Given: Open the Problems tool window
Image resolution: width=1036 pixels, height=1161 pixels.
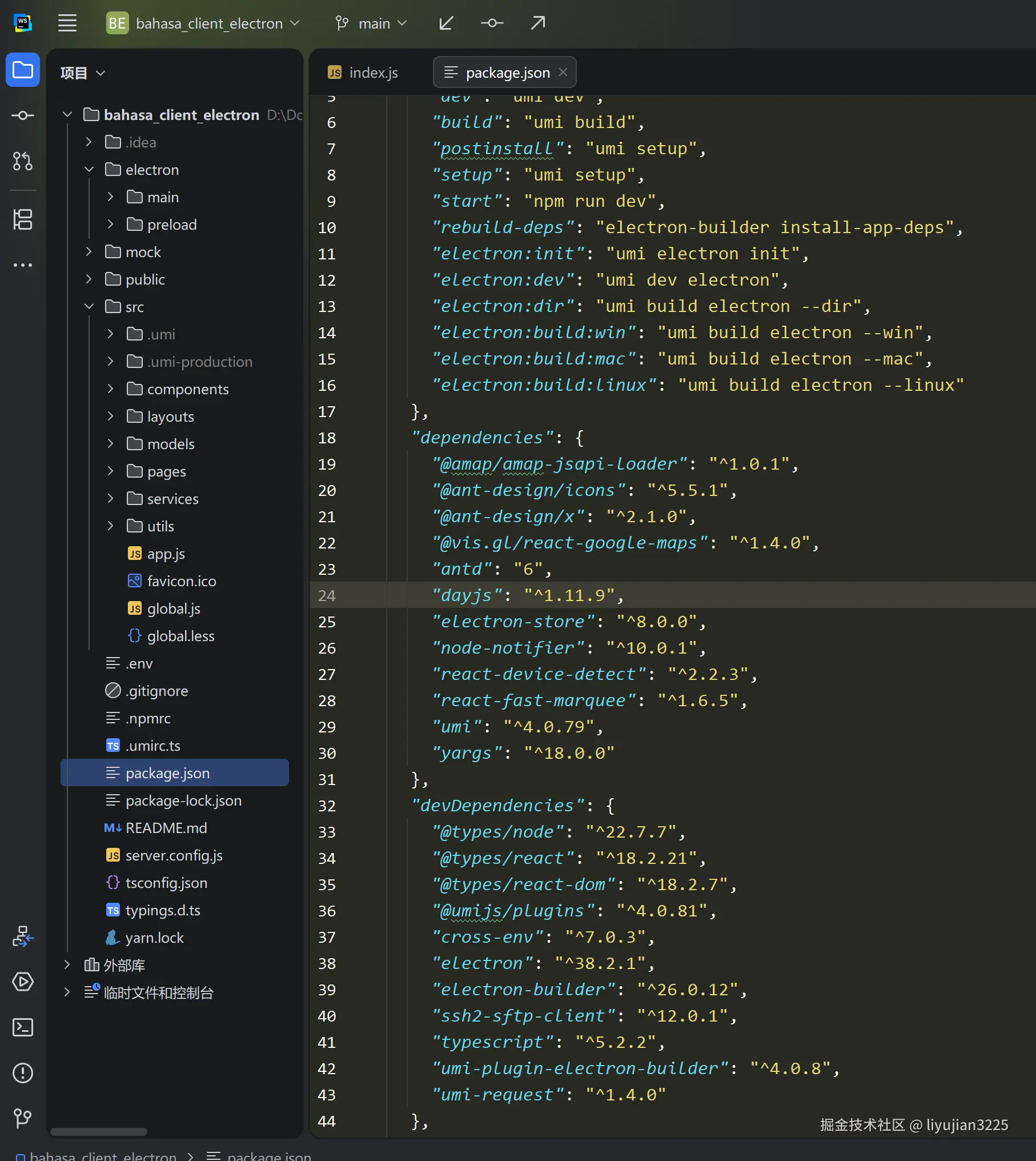Looking at the screenshot, I should [23, 1073].
